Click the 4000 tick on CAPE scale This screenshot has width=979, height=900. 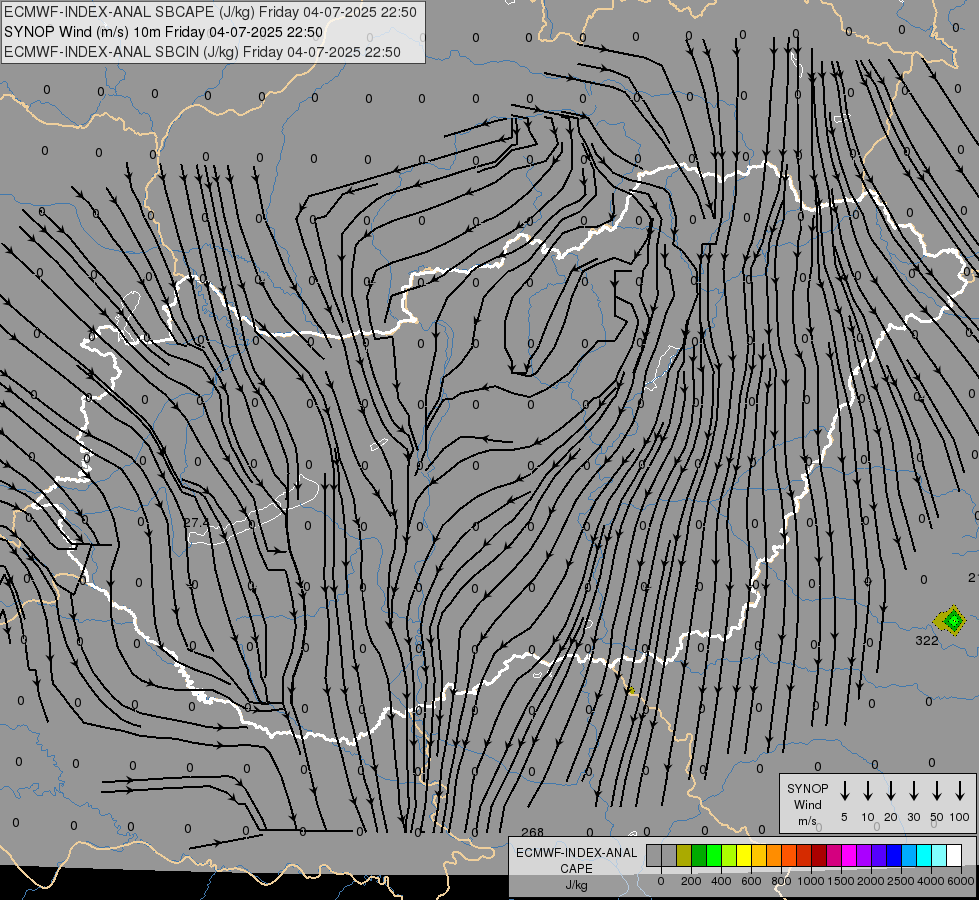(x=931, y=881)
